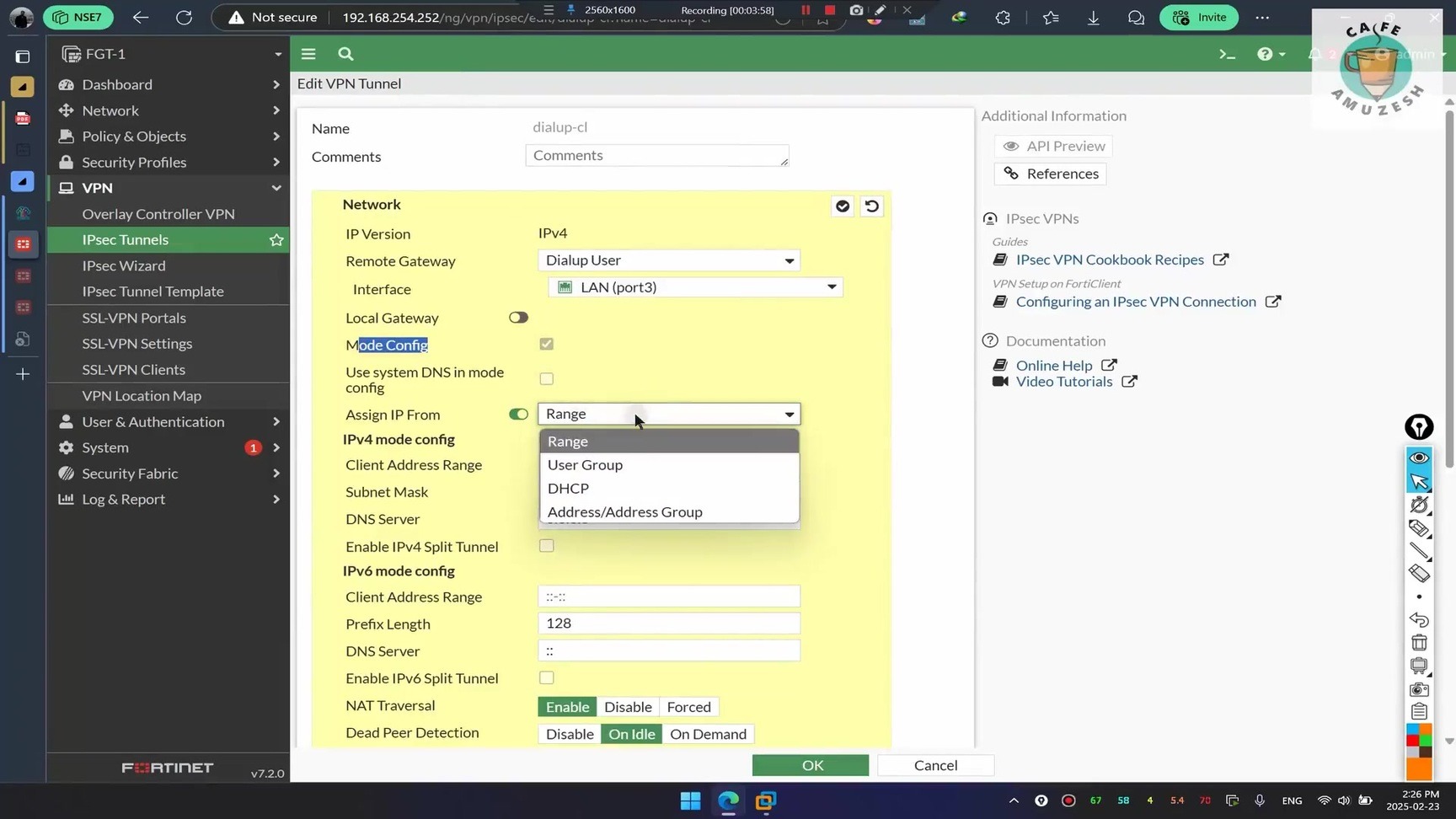Expand the Network menu section
Image resolution: width=1456 pixels, height=819 pixels.
(x=169, y=110)
